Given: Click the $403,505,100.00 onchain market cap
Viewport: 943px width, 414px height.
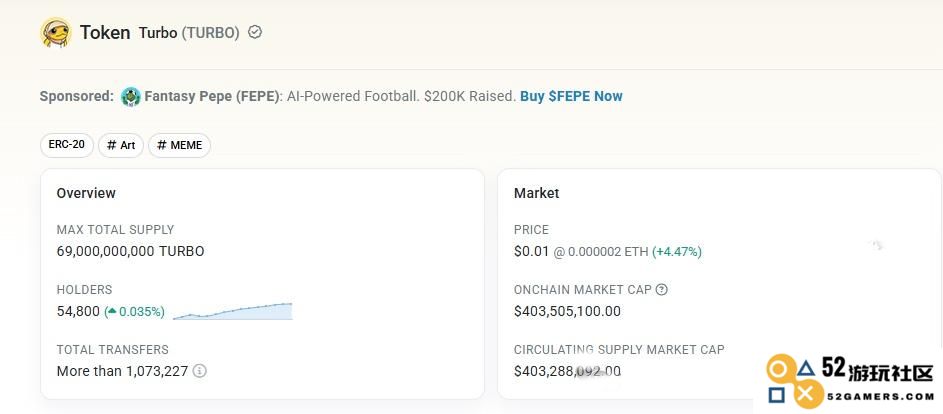Looking at the screenshot, I should click(x=567, y=311).
